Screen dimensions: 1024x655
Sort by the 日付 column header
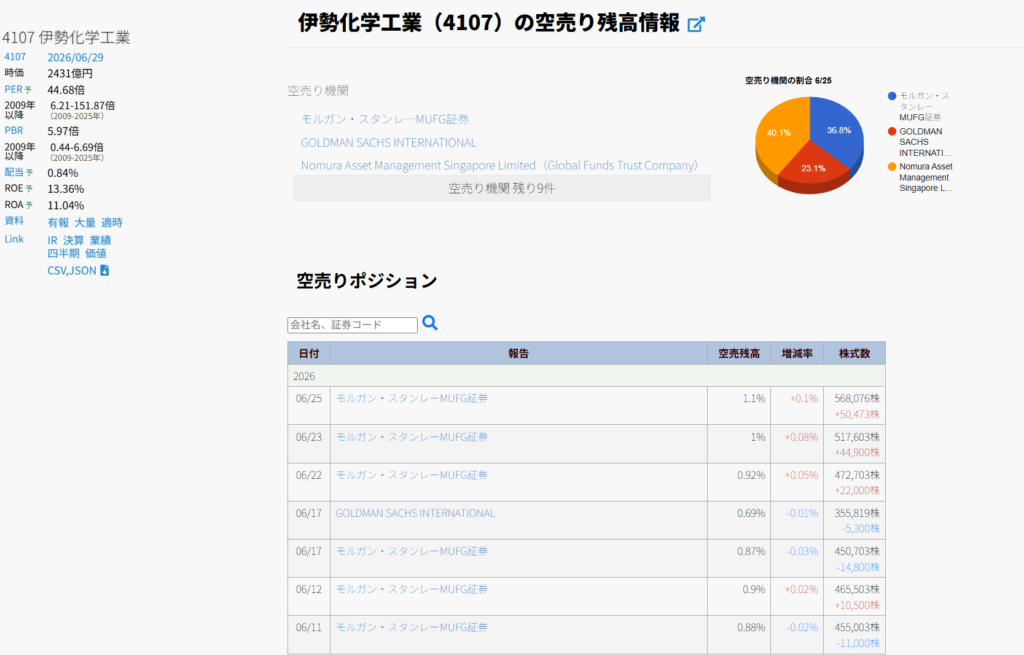tap(309, 353)
